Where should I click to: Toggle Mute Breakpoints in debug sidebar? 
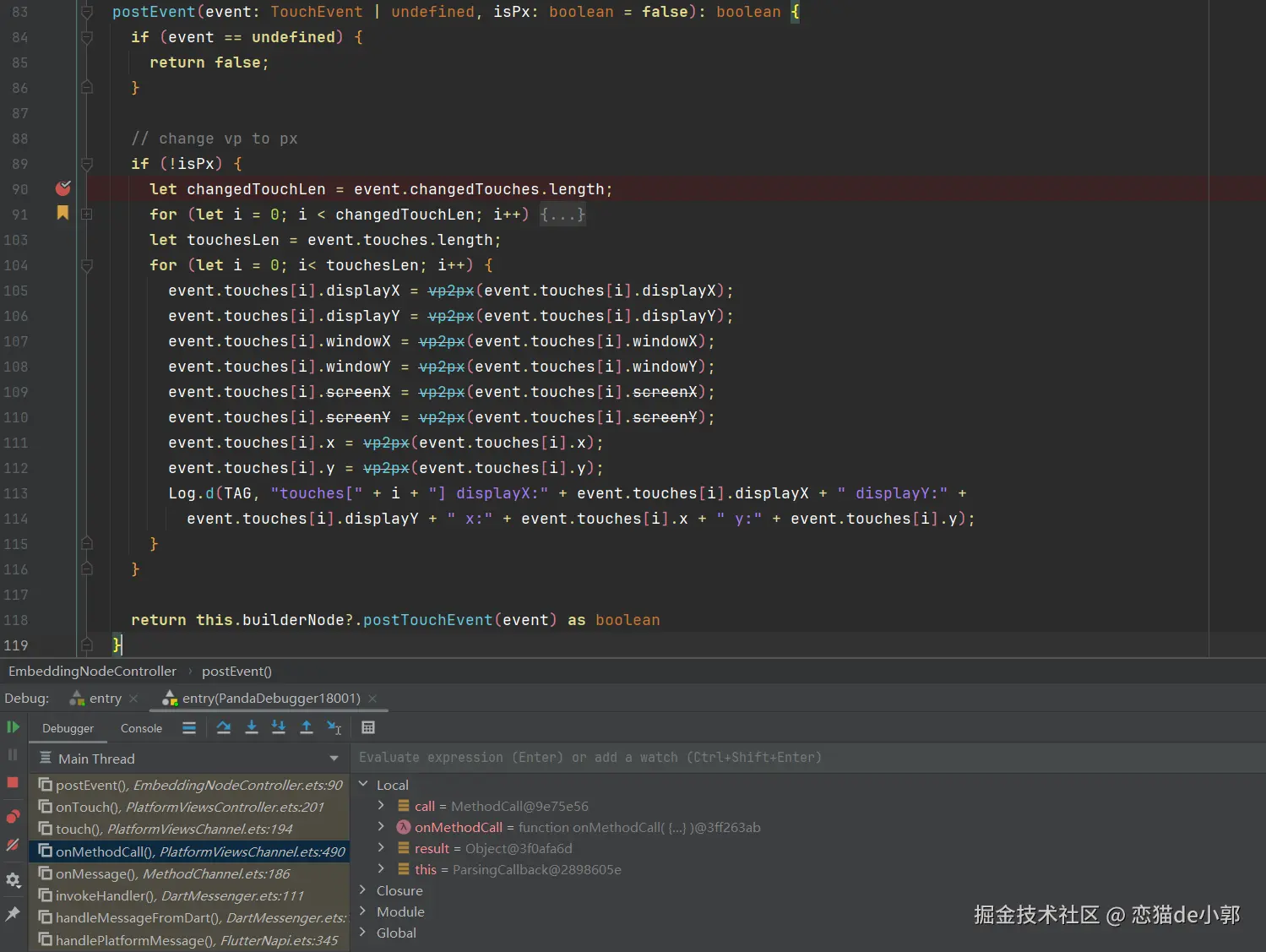tap(13, 845)
